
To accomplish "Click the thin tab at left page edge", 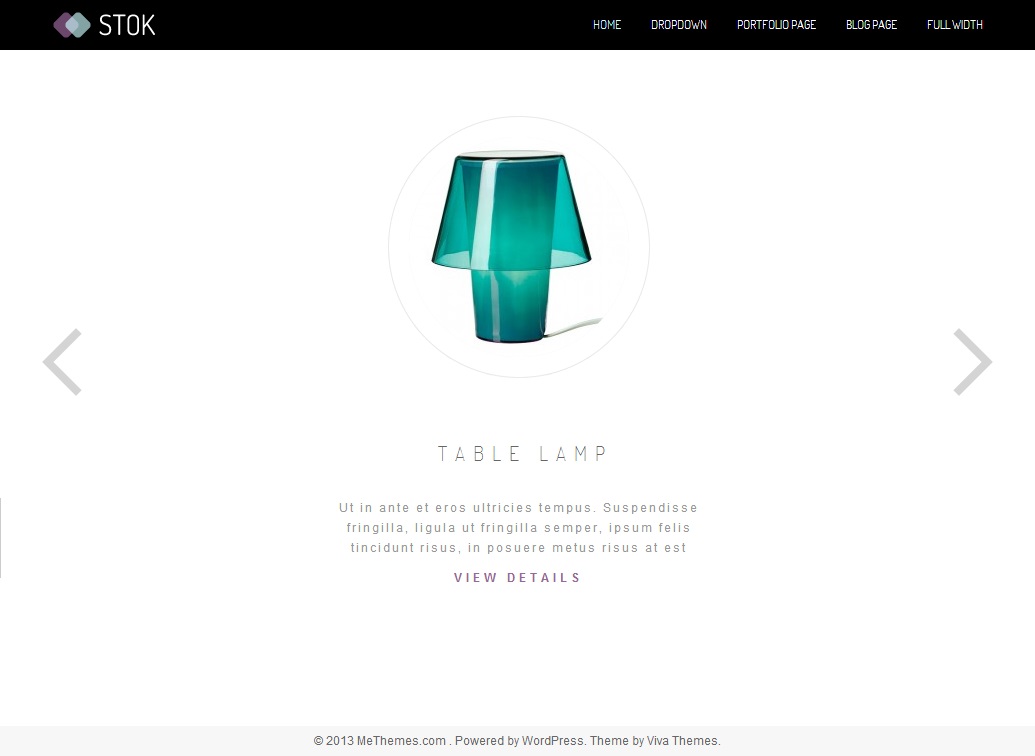I will click(1, 538).
